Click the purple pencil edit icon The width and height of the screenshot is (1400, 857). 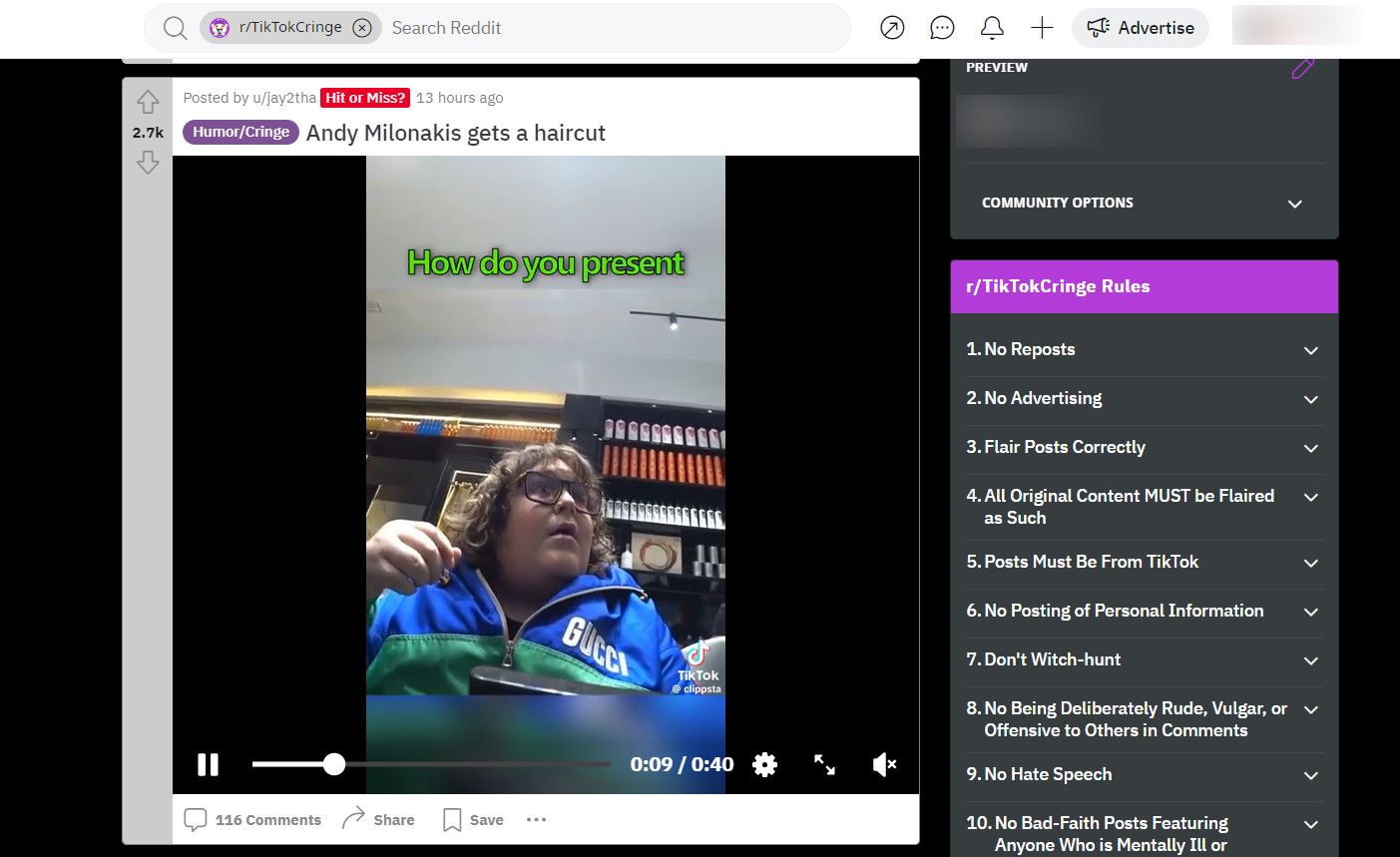coord(1302,69)
